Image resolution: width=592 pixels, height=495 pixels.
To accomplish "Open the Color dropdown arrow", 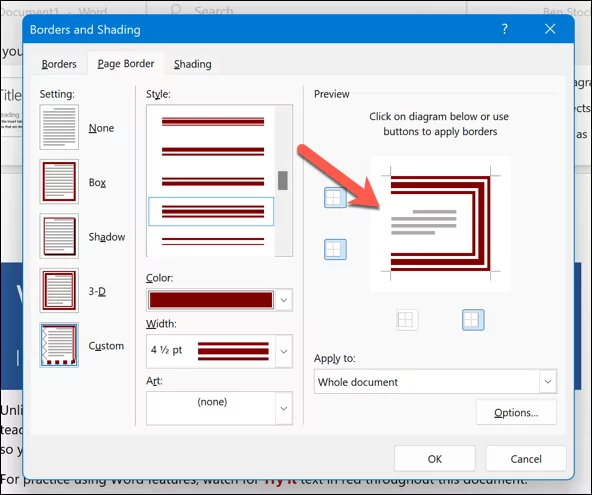I will coord(284,300).
